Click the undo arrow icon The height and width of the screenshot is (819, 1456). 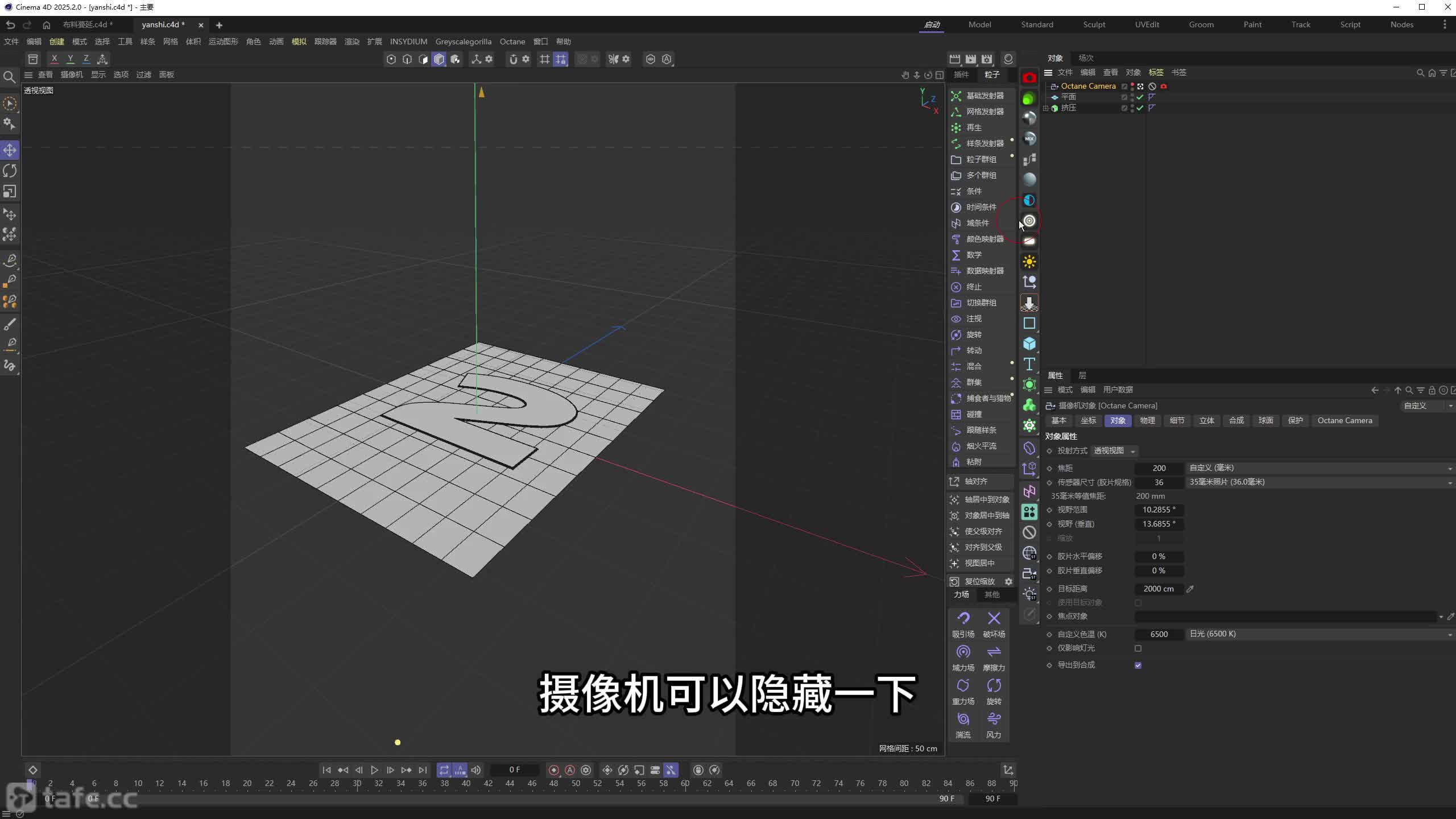click(10, 24)
